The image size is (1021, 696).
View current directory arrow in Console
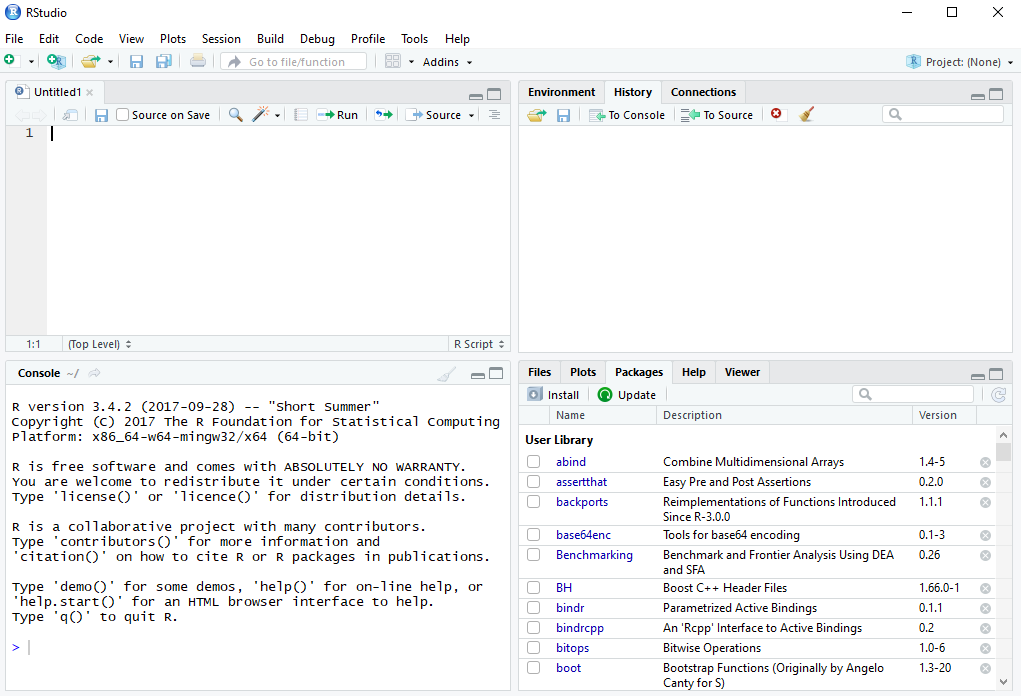click(94, 373)
